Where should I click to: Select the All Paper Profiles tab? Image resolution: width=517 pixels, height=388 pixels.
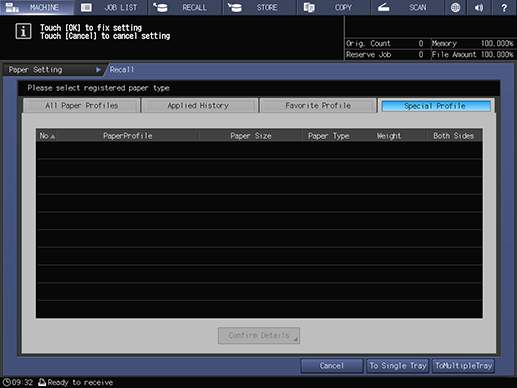pos(82,106)
